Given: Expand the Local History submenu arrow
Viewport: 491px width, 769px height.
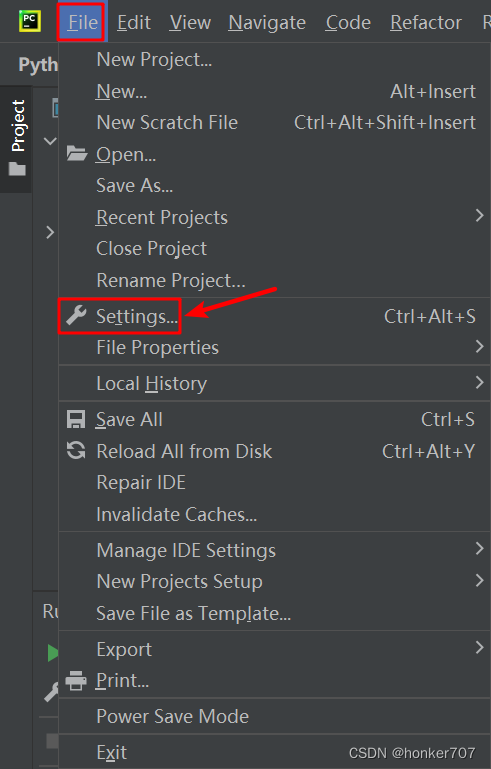Looking at the screenshot, I should point(479,382).
